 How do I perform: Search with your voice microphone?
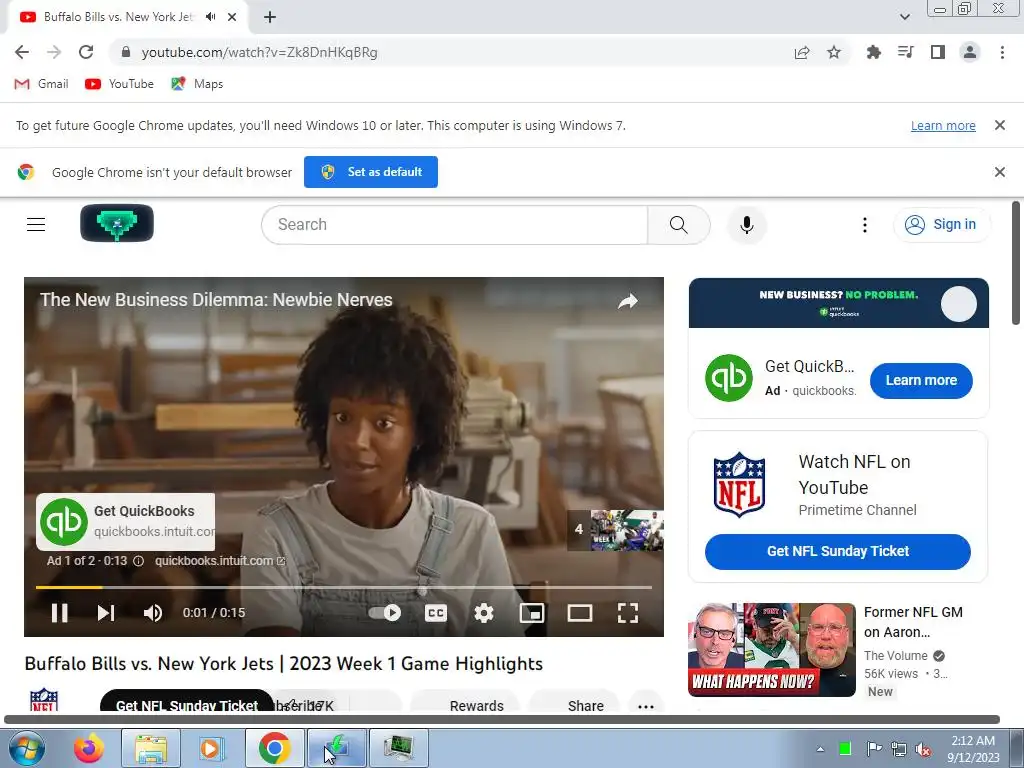[746, 225]
